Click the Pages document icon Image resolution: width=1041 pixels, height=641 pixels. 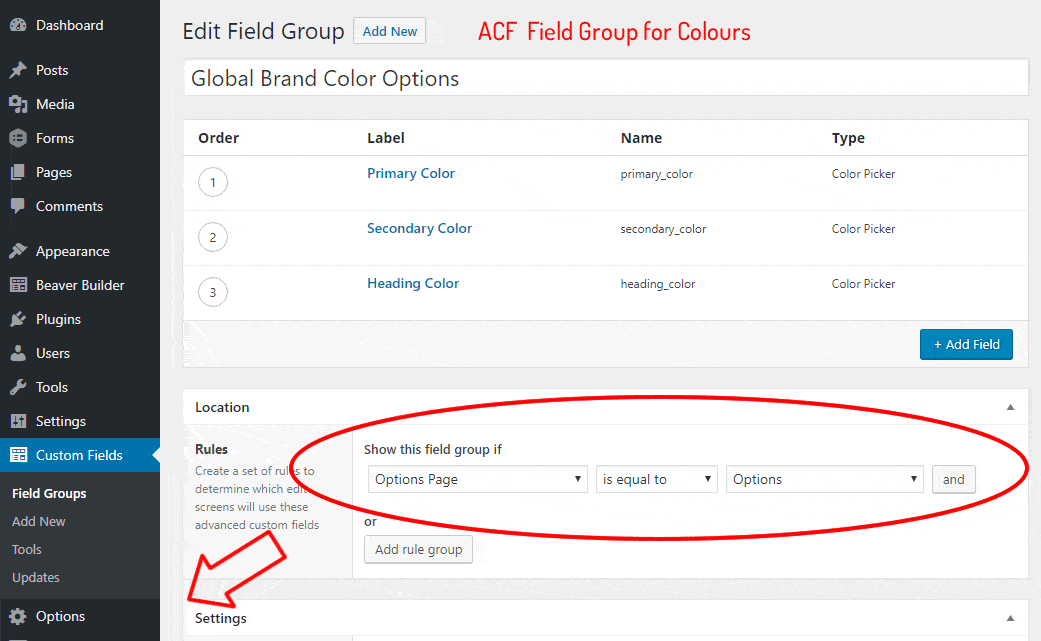[x=18, y=173]
